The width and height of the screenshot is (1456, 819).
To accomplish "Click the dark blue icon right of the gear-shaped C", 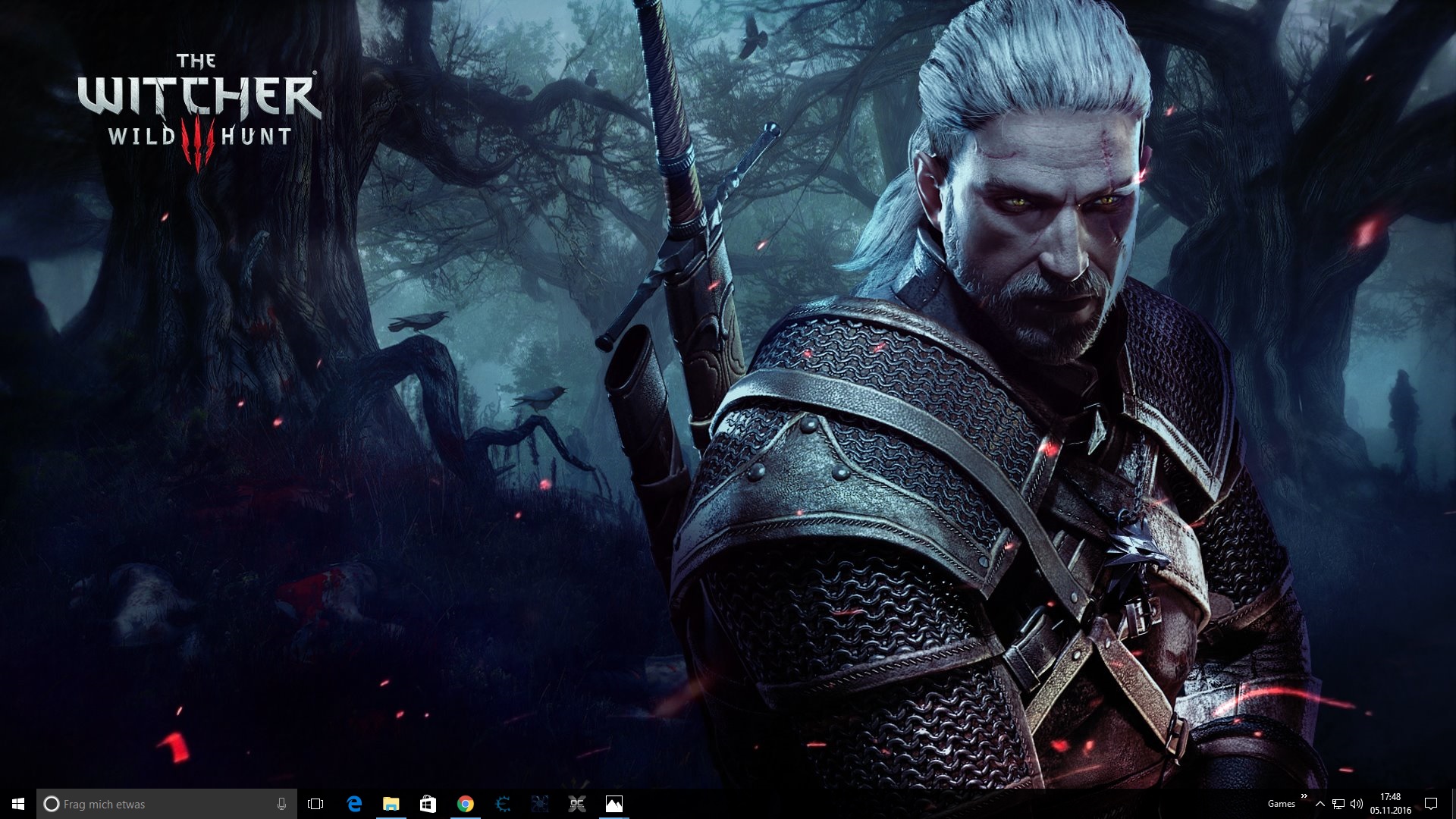I will pyautogui.click(x=540, y=804).
